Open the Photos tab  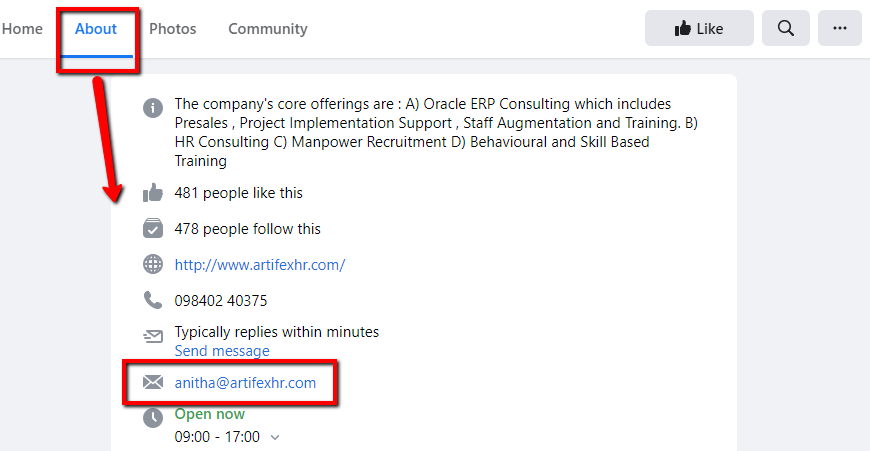pyautogui.click(x=173, y=29)
